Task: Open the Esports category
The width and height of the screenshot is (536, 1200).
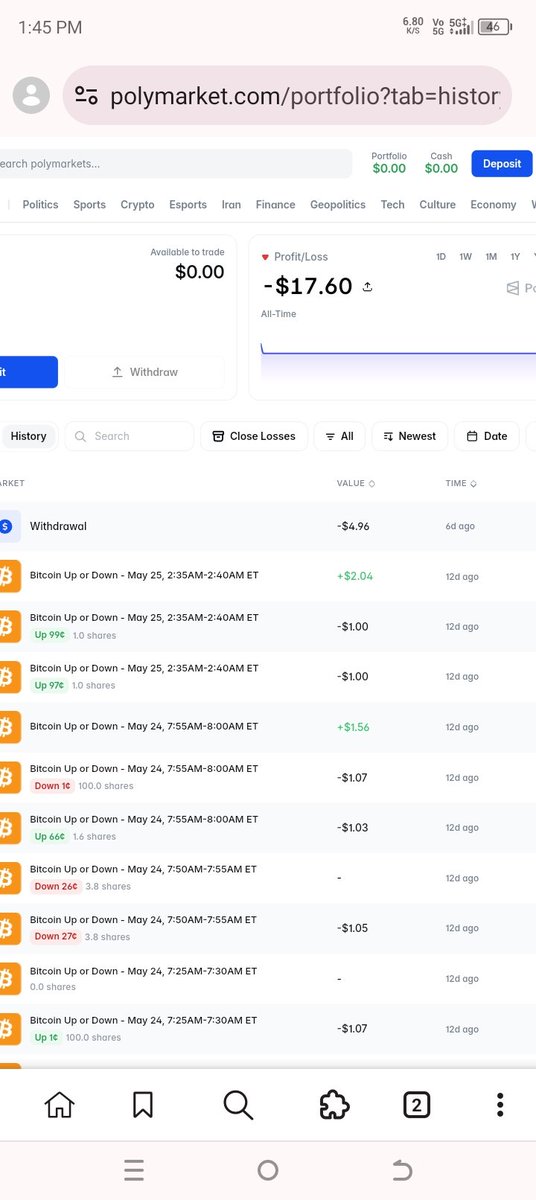Action: point(188,205)
